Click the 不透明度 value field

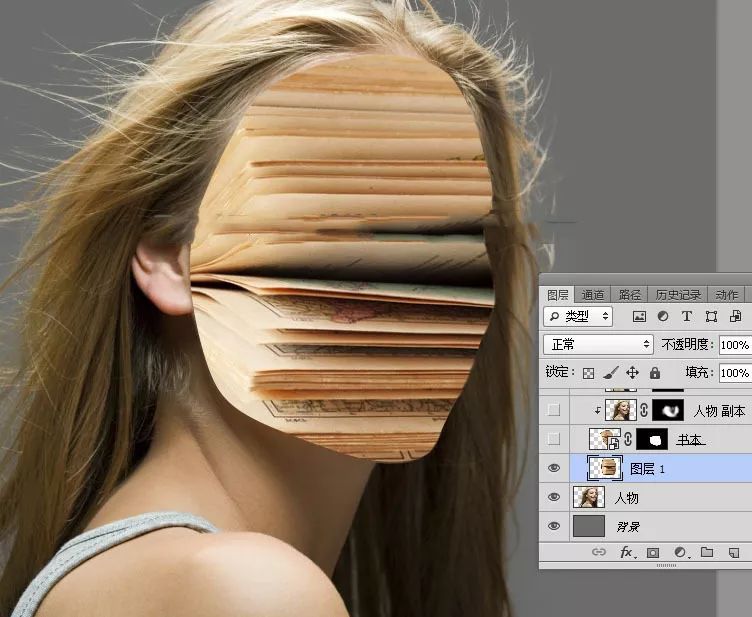point(735,345)
